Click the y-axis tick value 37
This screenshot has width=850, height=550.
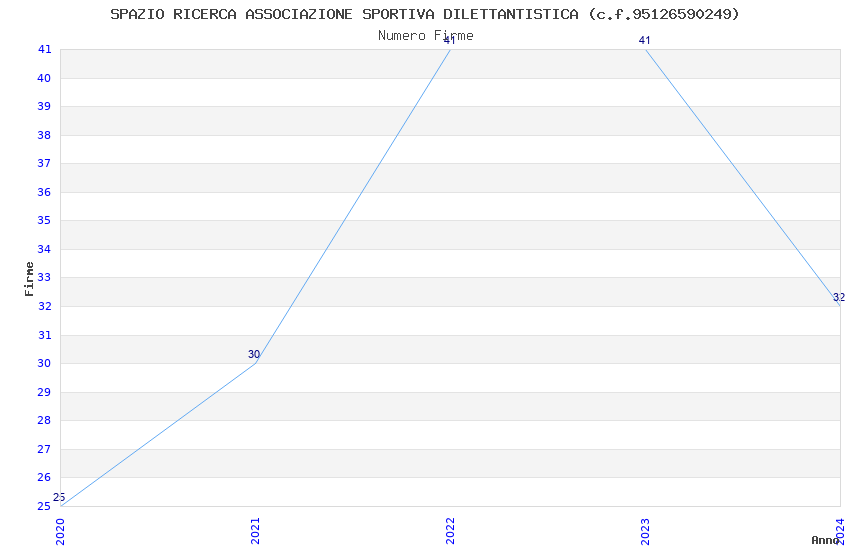point(44,163)
